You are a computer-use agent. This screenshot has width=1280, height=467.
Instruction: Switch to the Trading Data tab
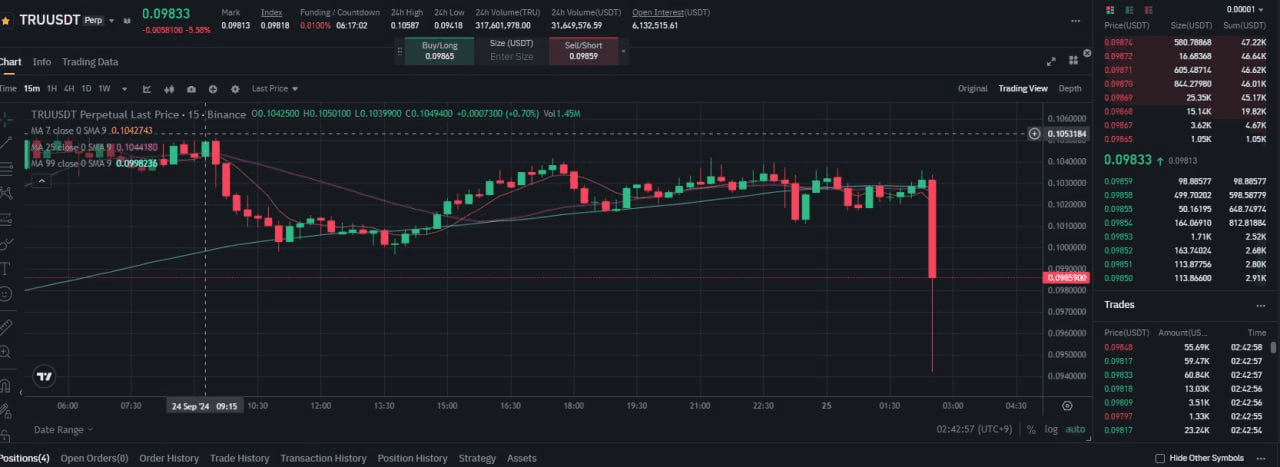coord(90,62)
